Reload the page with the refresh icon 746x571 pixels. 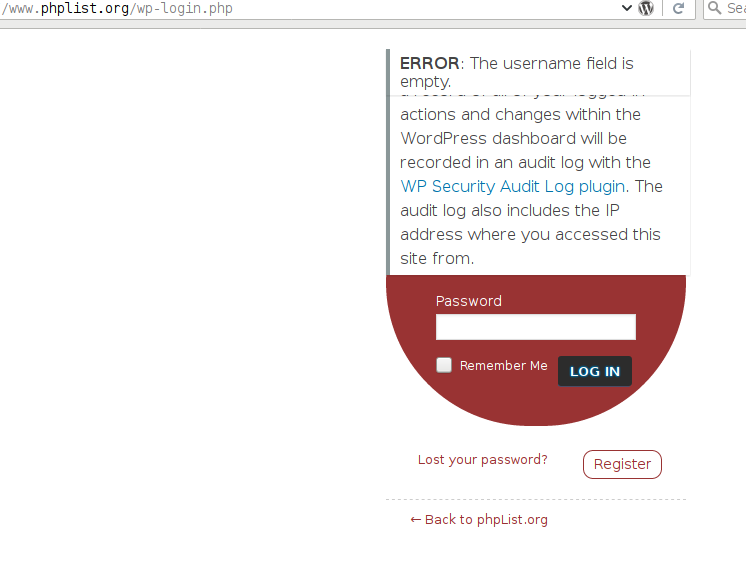tap(678, 8)
